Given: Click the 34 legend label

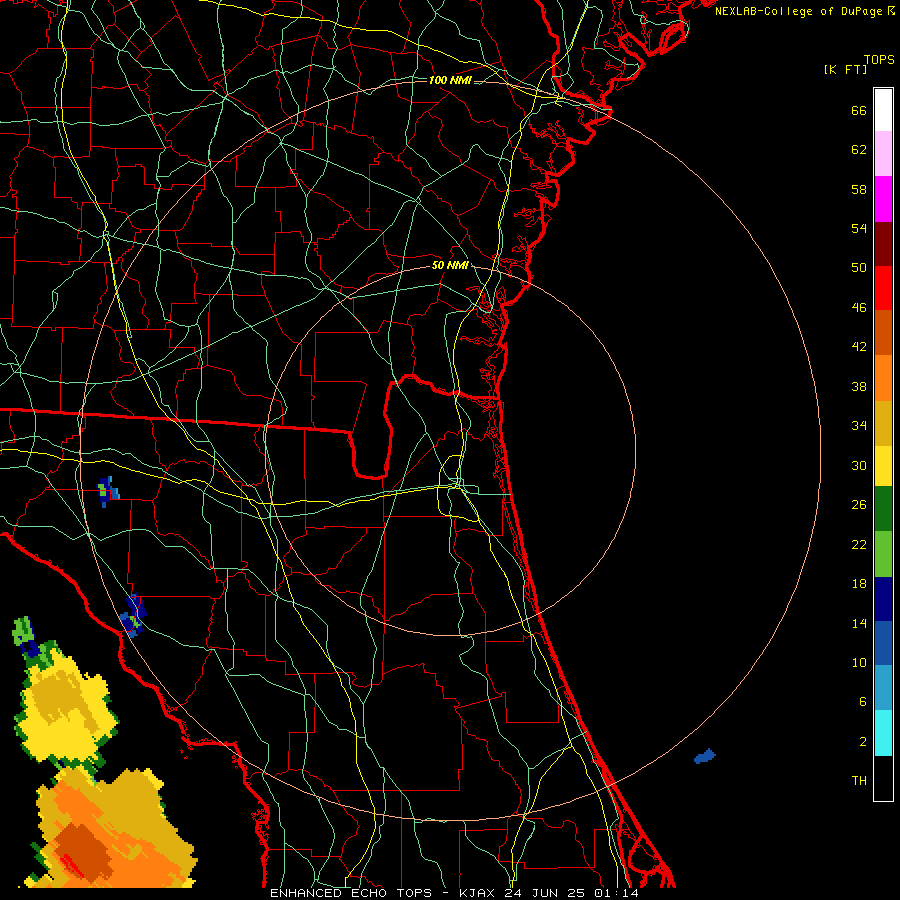Looking at the screenshot, I should pos(859,425).
